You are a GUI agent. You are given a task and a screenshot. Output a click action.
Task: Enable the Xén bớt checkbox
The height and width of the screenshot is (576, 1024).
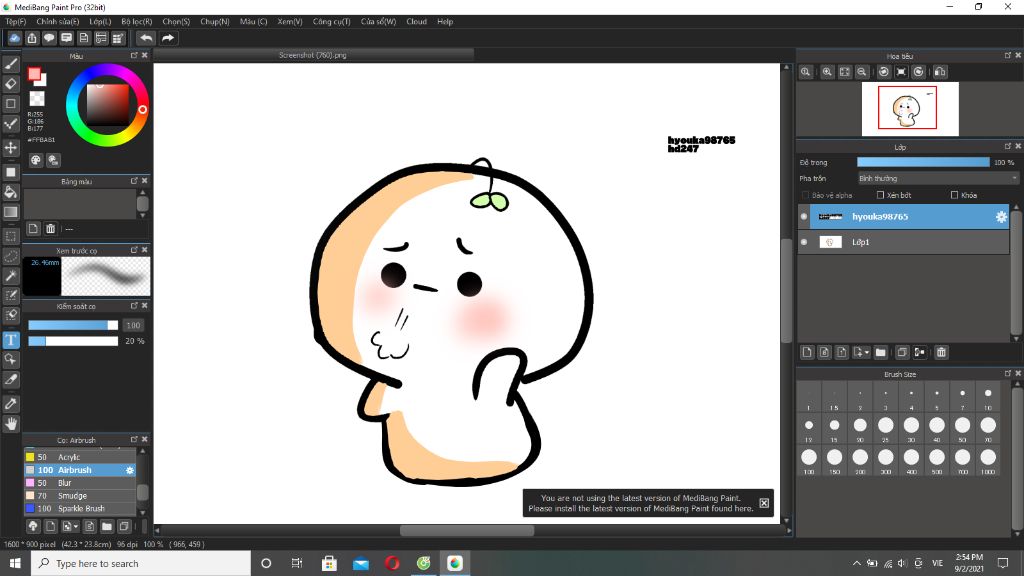pos(880,195)
